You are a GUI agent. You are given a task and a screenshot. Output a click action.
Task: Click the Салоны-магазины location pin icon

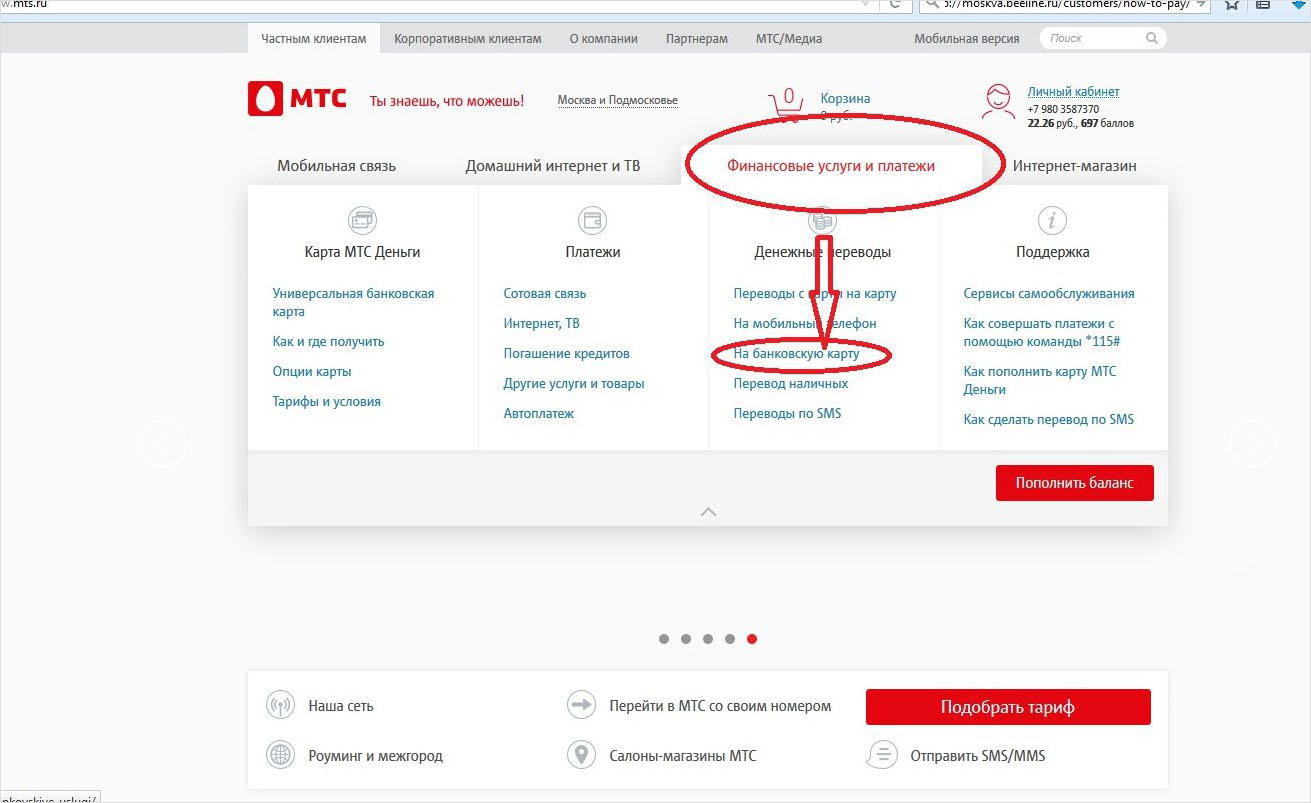581,755
